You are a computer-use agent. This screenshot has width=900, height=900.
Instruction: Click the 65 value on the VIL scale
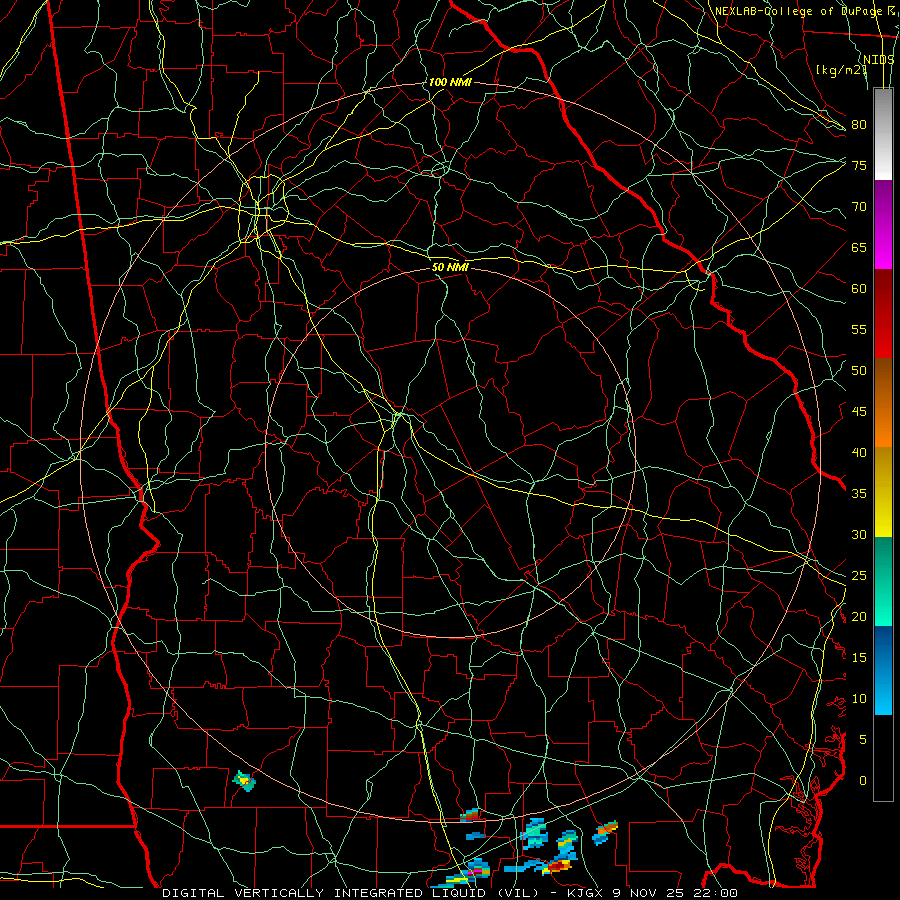click(859, 247)
